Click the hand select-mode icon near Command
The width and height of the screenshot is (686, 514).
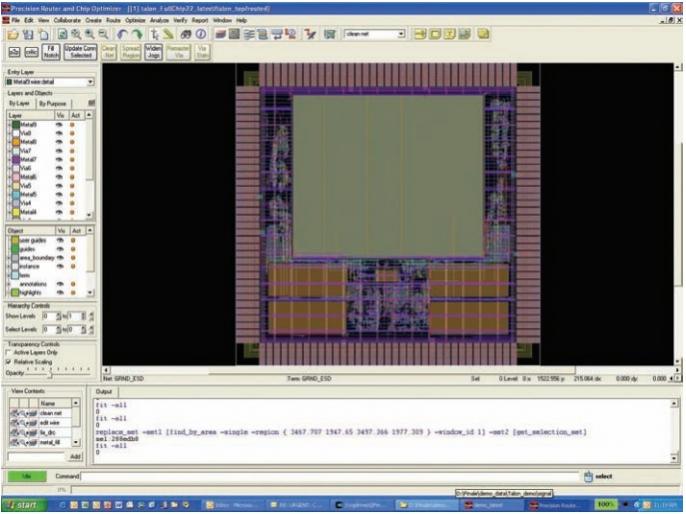click(588, 476)
